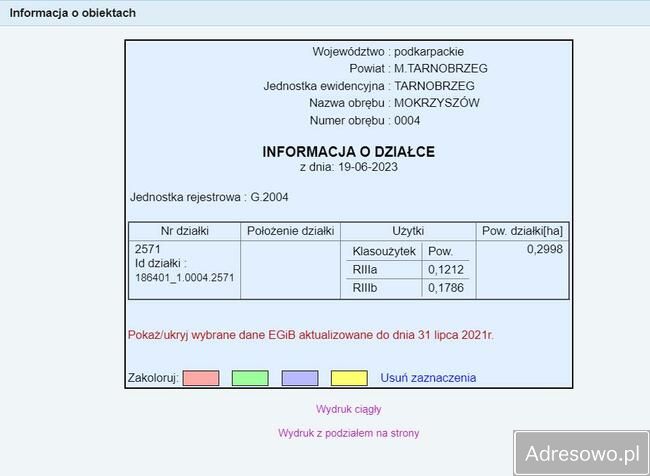Open the Wydruk ciągły link

[x=349, y=409]
